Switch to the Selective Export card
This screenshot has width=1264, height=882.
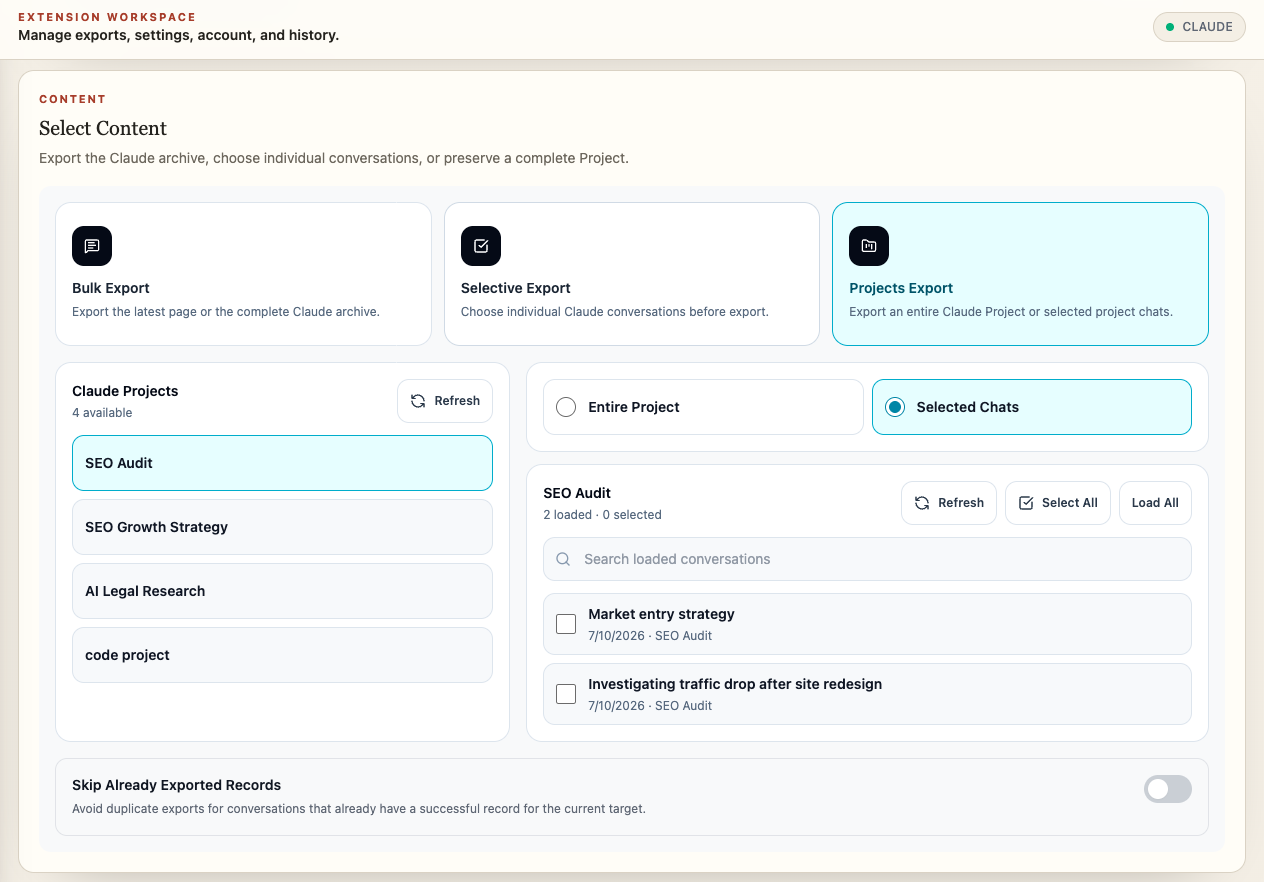(x=632, y=274)
